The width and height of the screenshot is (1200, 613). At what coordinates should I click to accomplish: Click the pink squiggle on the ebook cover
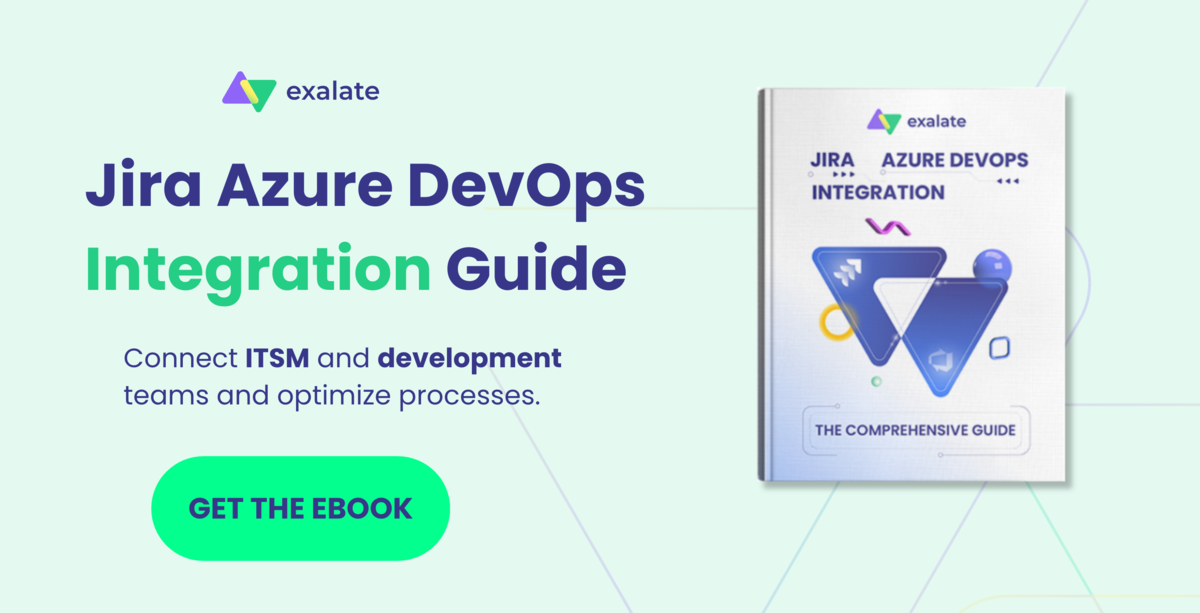coord(887,227)
